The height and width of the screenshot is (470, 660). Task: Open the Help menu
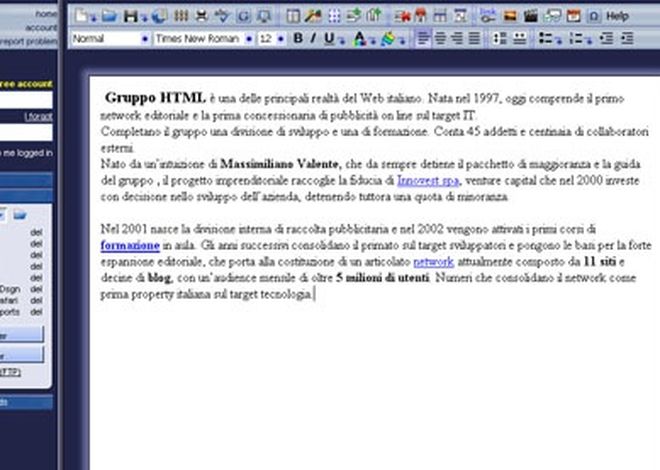pyautogui.click(x=617, y=16)
